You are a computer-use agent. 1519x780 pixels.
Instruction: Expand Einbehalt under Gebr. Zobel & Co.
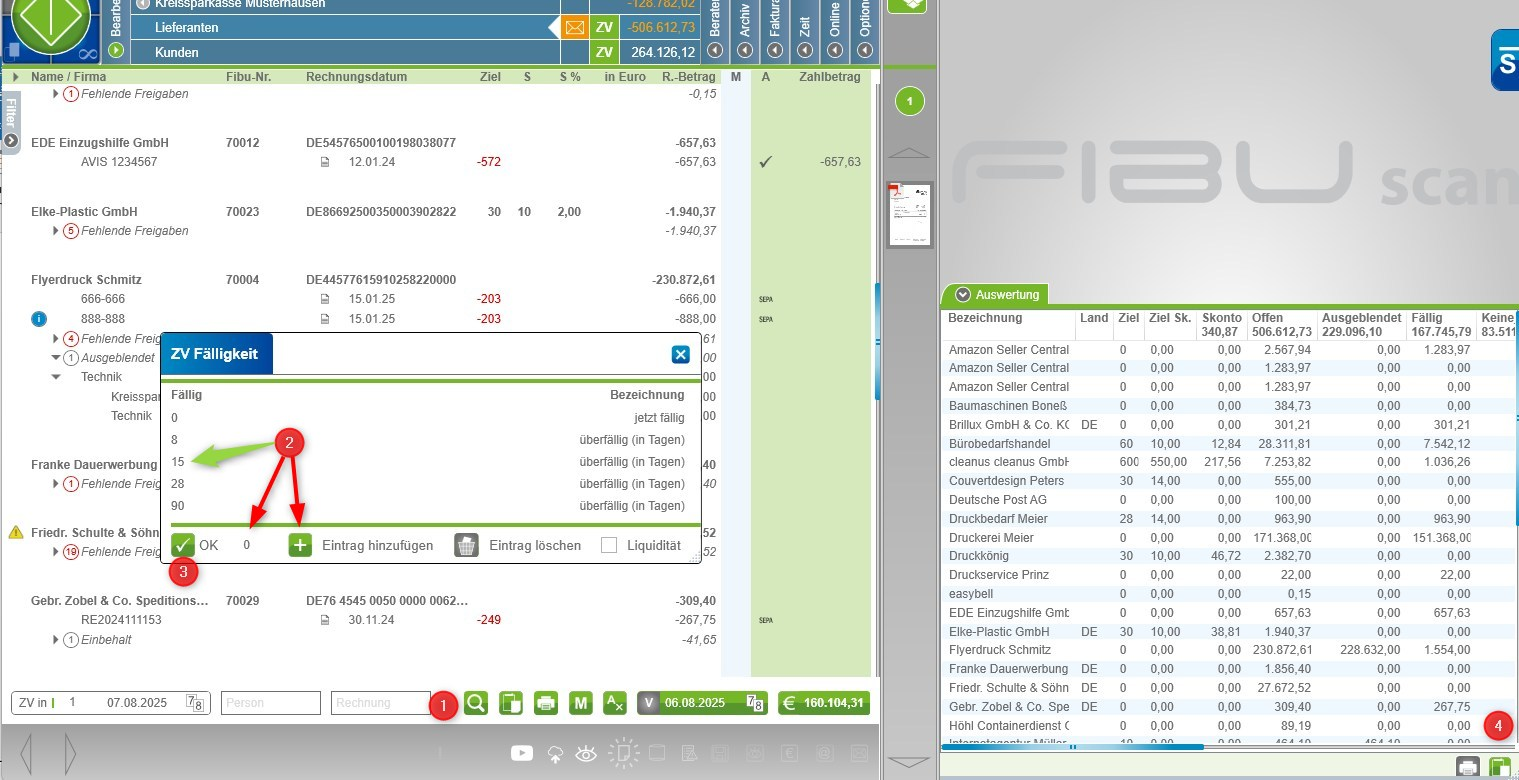click(56, 640)
